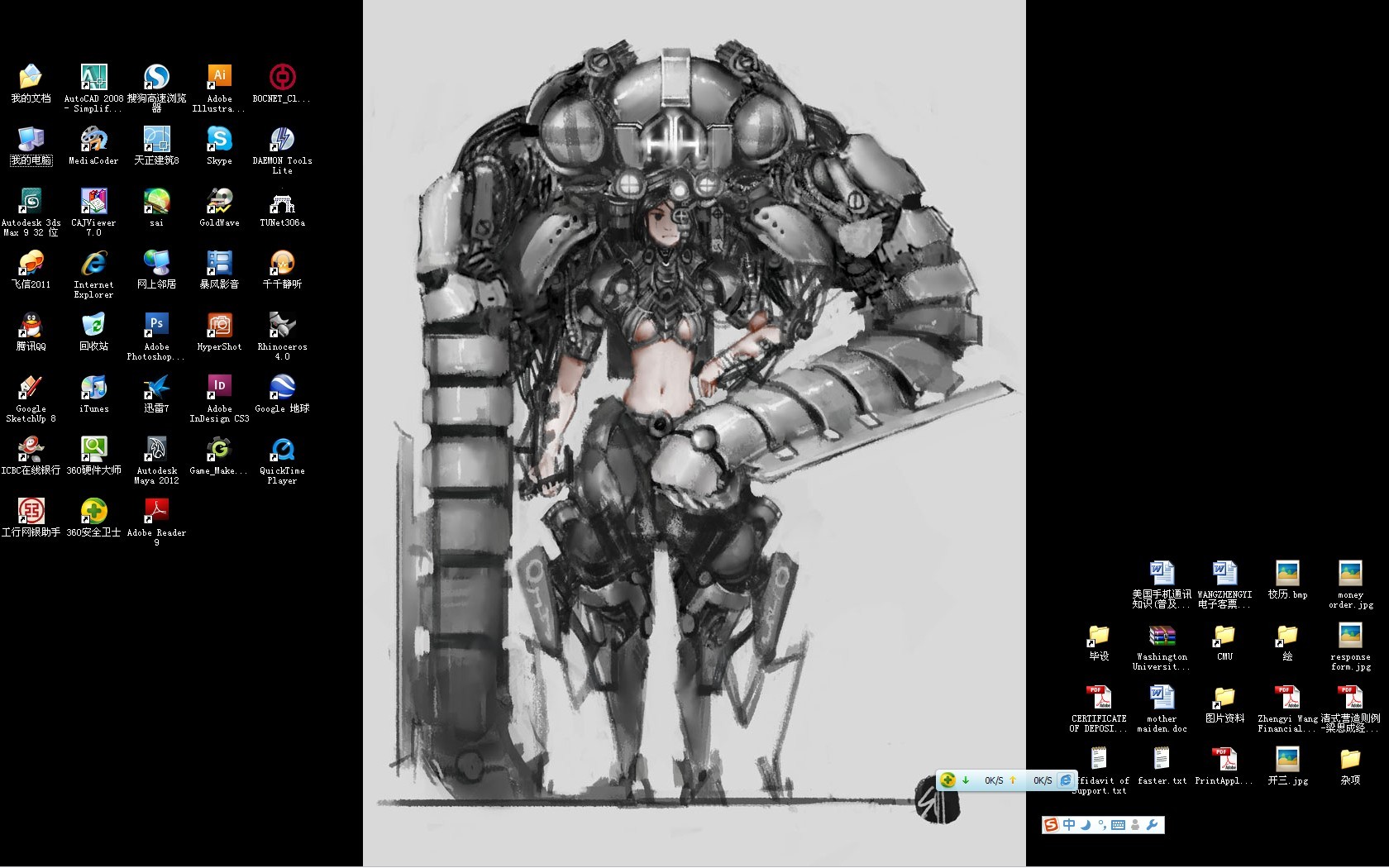The height and width of the screenshot is (868, 1389).
Task: Launch Rhinoceros 4.0
Action: (x=282, y=336)
